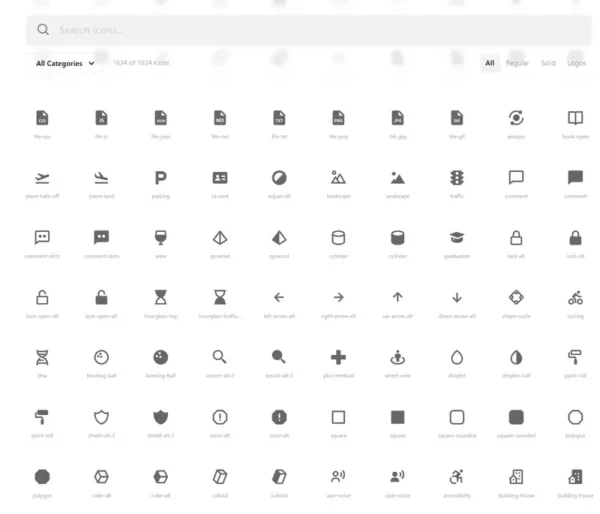Choose the hourglass-top icon
Image resolution: width=600 pixels, height=514 pixels.
click(x=161, y=297)
